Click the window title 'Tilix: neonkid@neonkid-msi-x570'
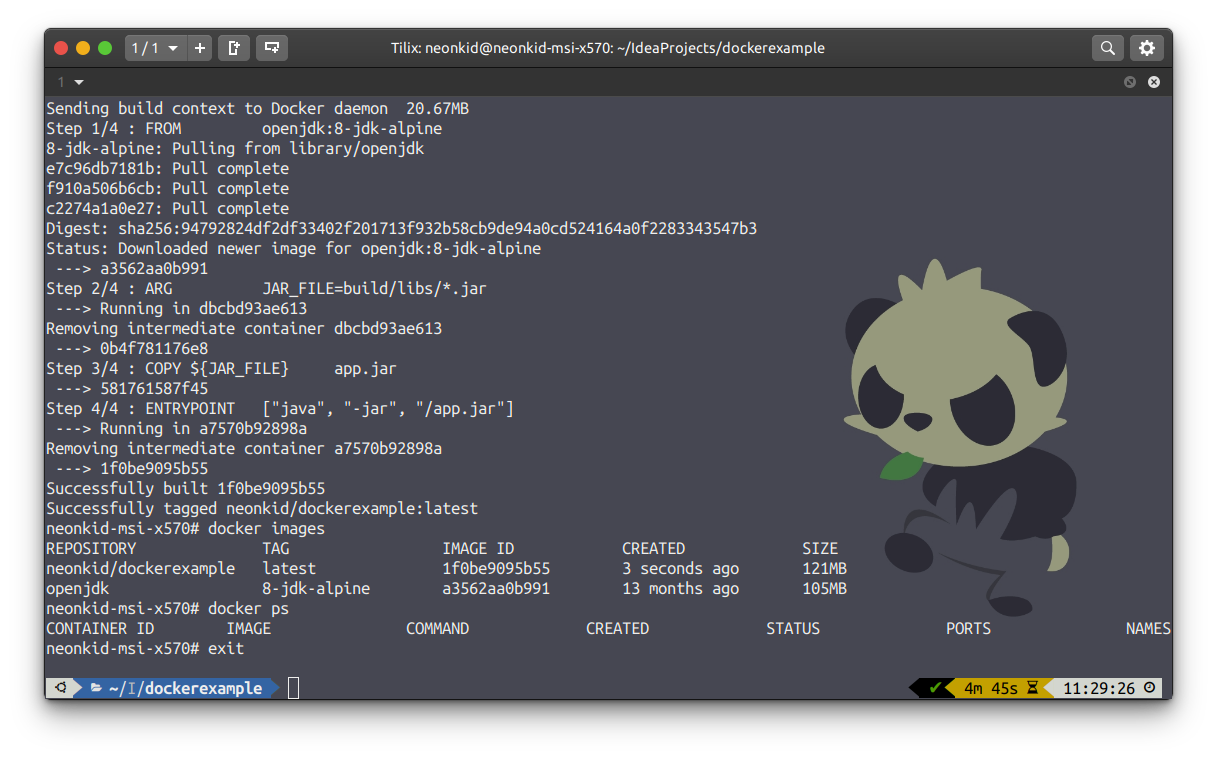 (607, 48)
